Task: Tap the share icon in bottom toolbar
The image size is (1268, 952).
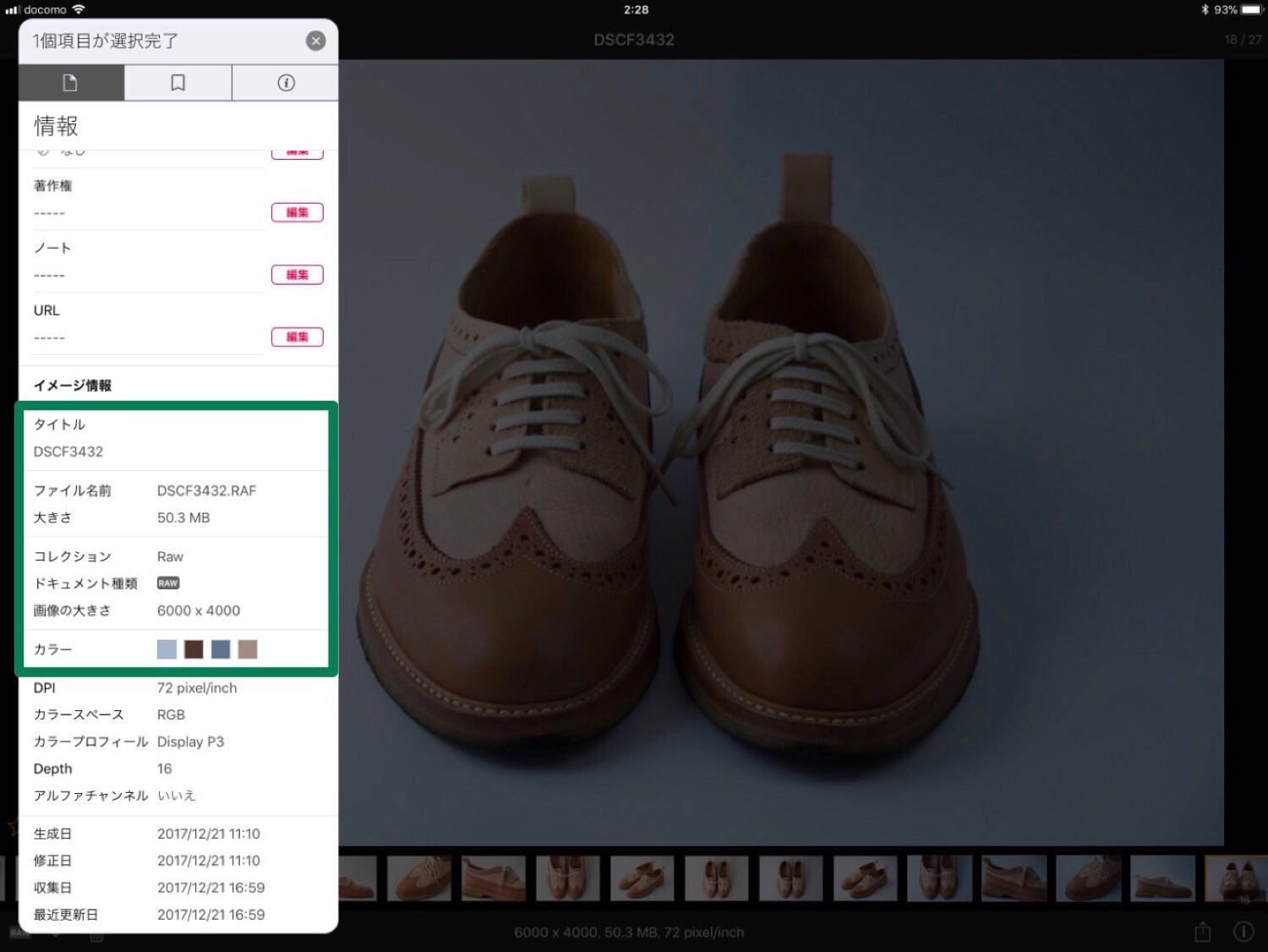Action: (1202, 932)
